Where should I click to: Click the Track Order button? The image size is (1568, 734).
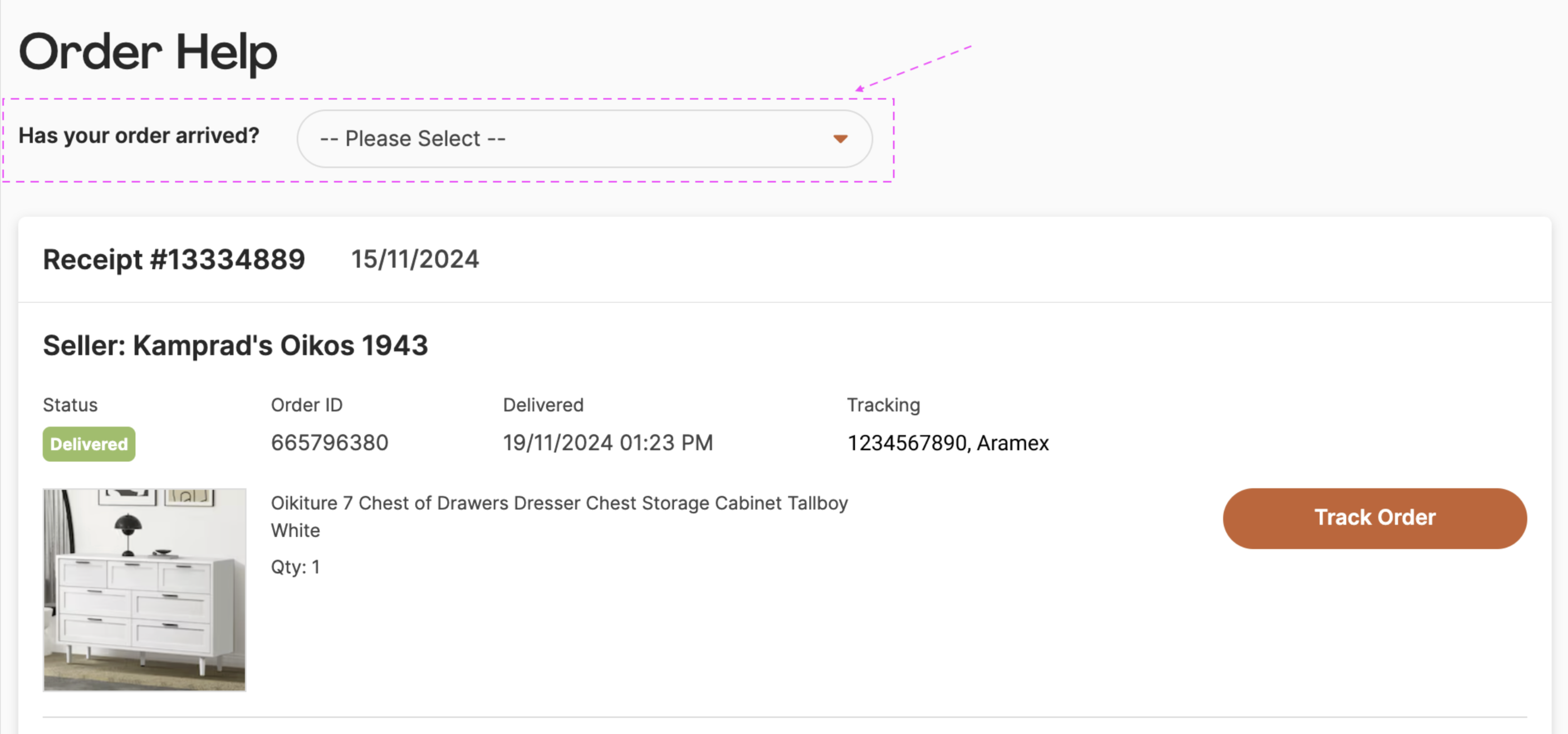click(x=1374, y=518)
